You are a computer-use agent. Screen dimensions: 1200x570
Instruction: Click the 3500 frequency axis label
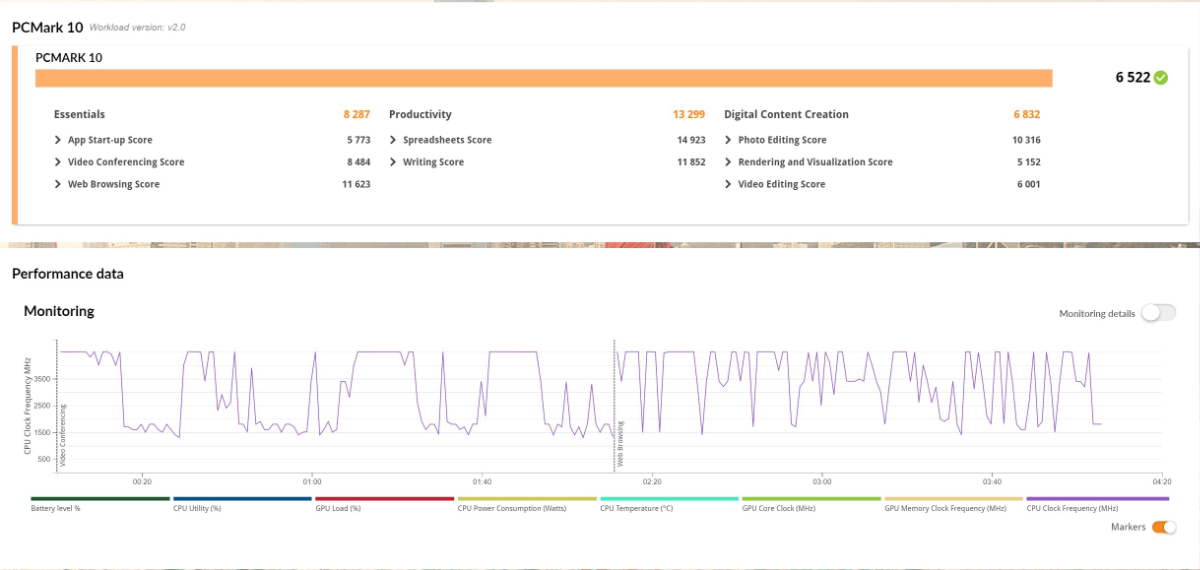(41, 379)
